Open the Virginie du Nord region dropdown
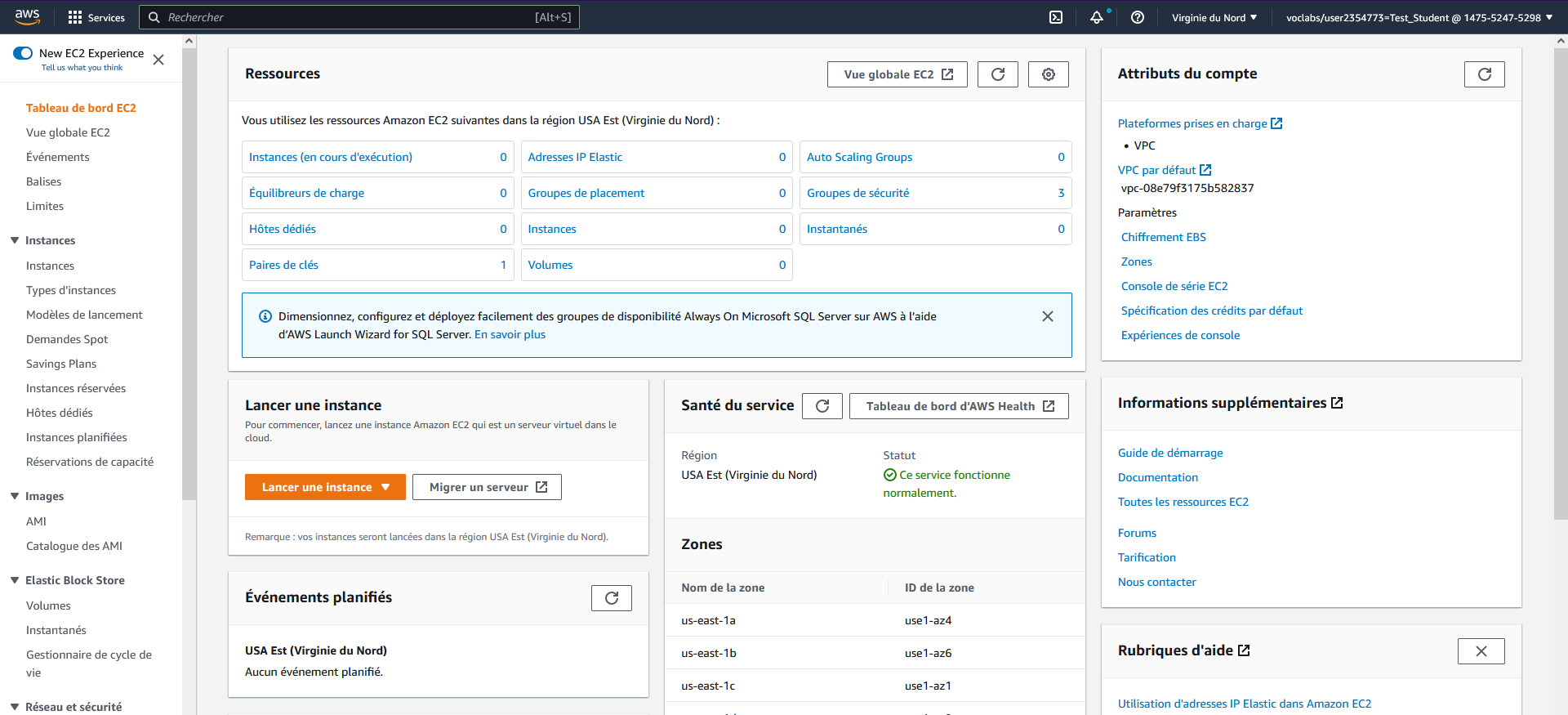This screenshot has width=1568, height=715. click(x=1214, y=17)
